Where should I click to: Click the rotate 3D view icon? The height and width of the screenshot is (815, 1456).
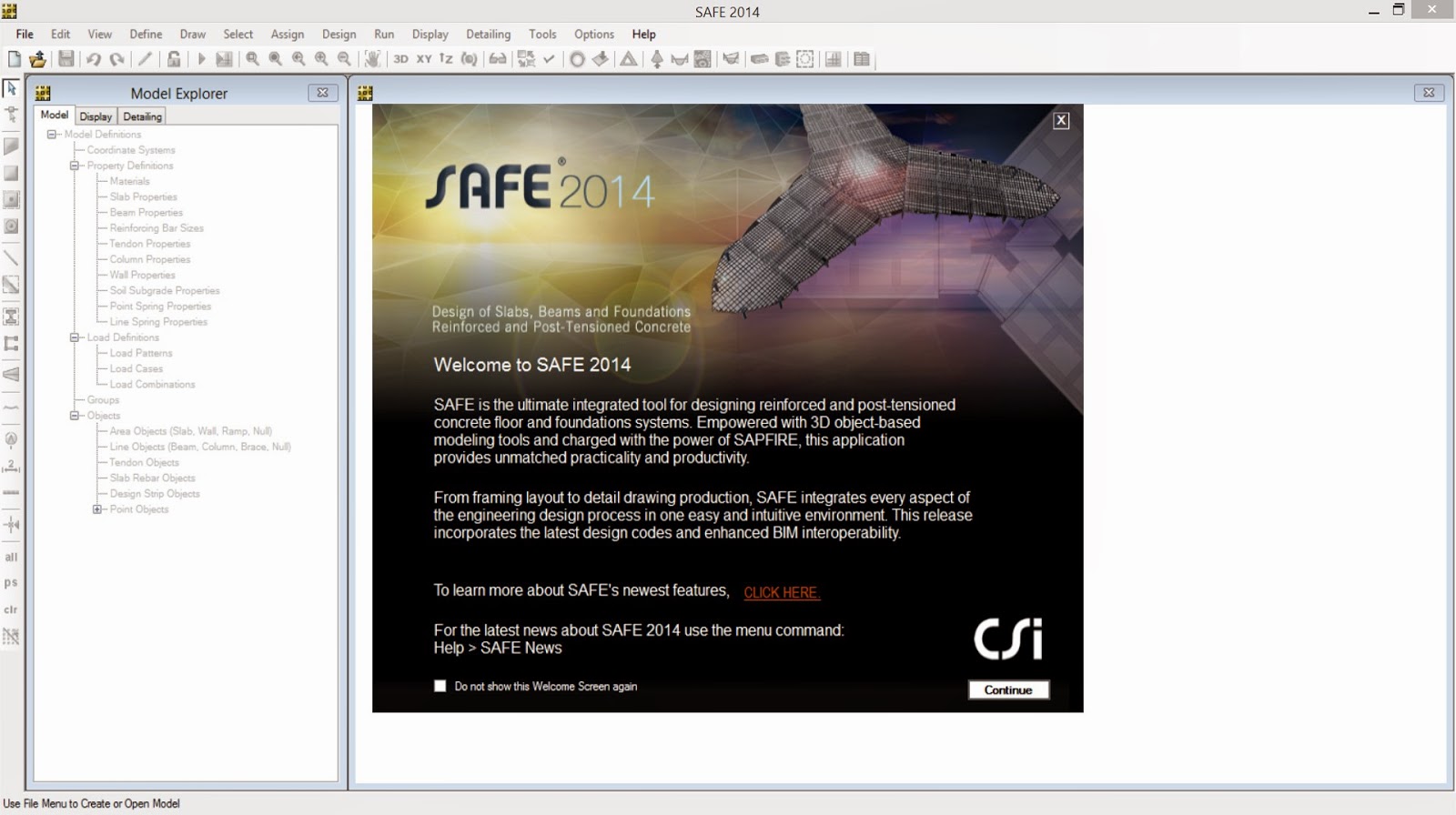[x=470, y=59]
